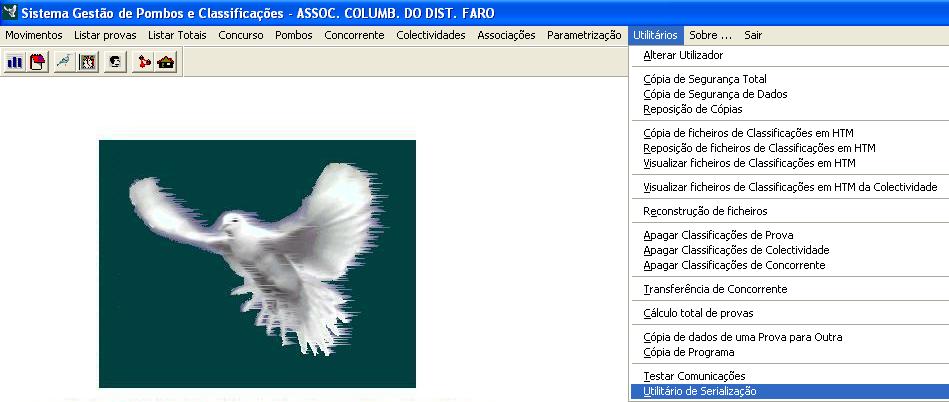Select Cópia de Segurança Total
The image size is (949, 402).
coord(705,79)
